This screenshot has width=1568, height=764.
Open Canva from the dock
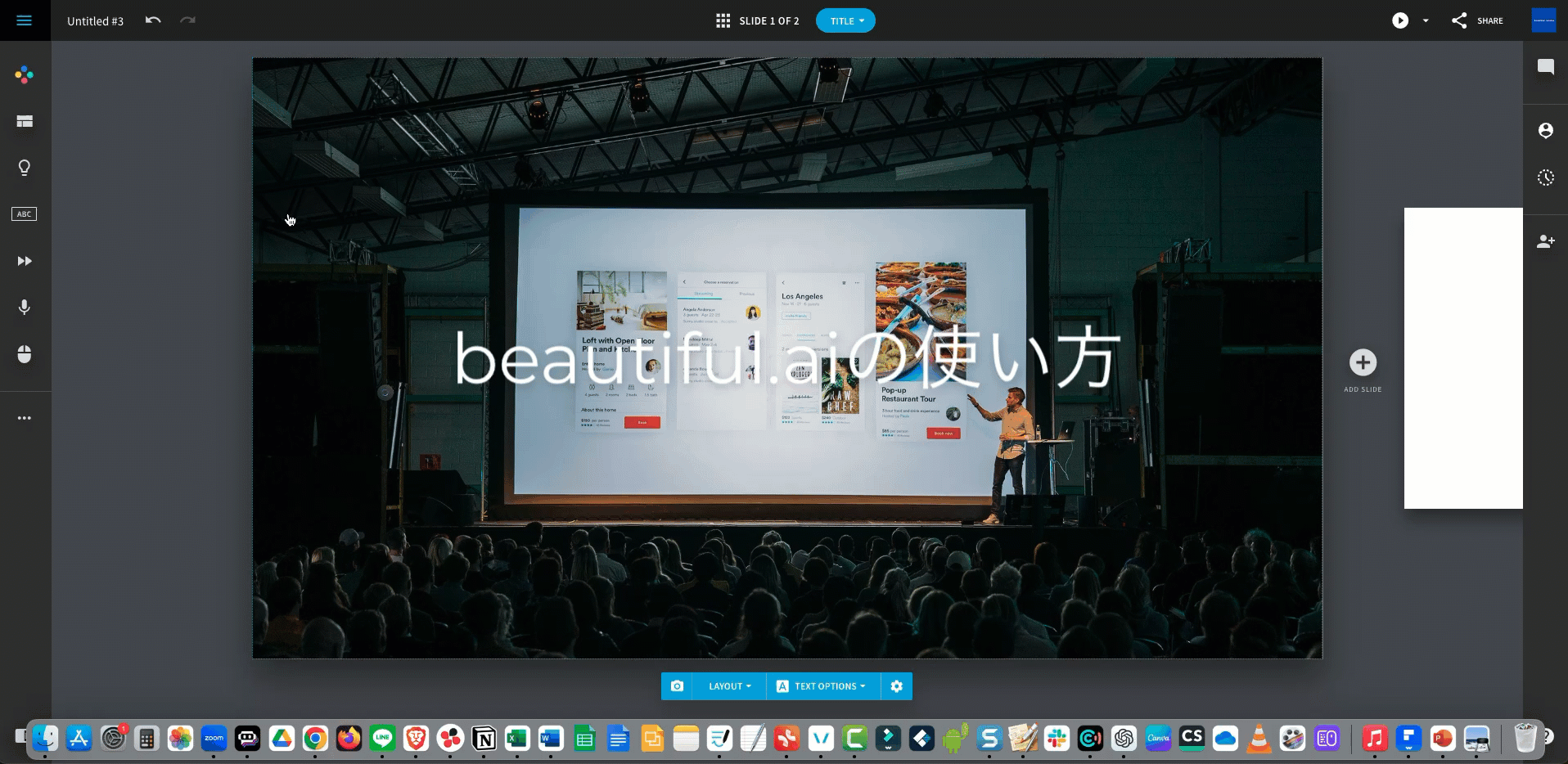(1158, 739)
